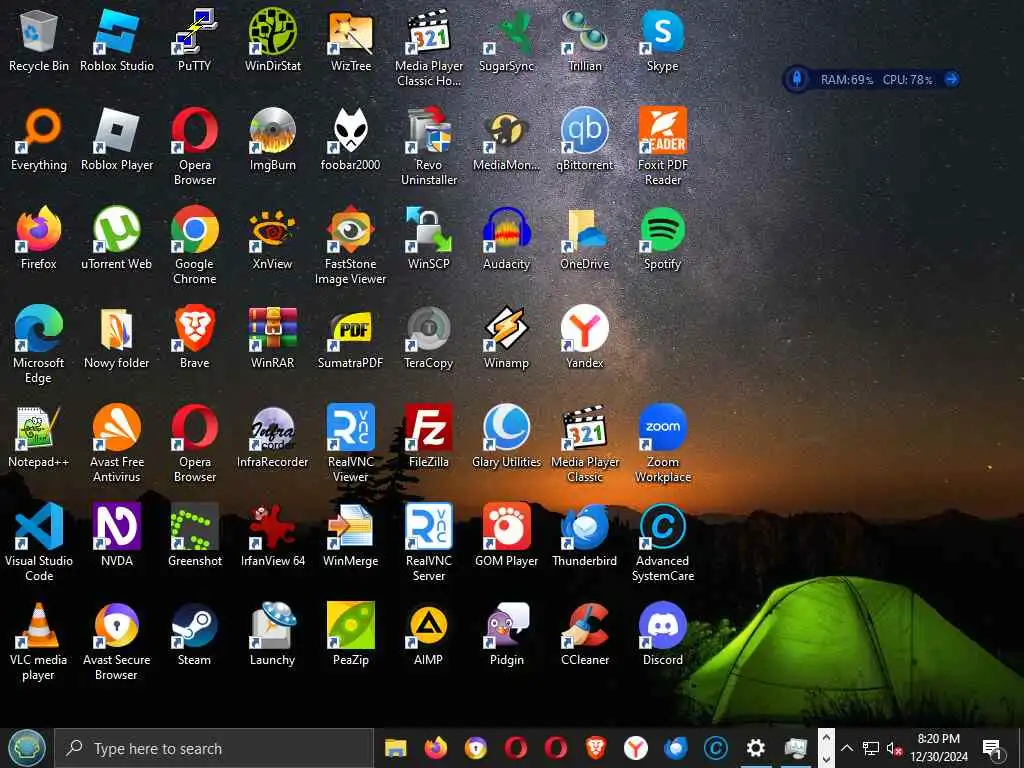The width and height of the screenshot is (1024, 768).
Task: Show hidden system tray icons chevron
Action: coord(847,748)
